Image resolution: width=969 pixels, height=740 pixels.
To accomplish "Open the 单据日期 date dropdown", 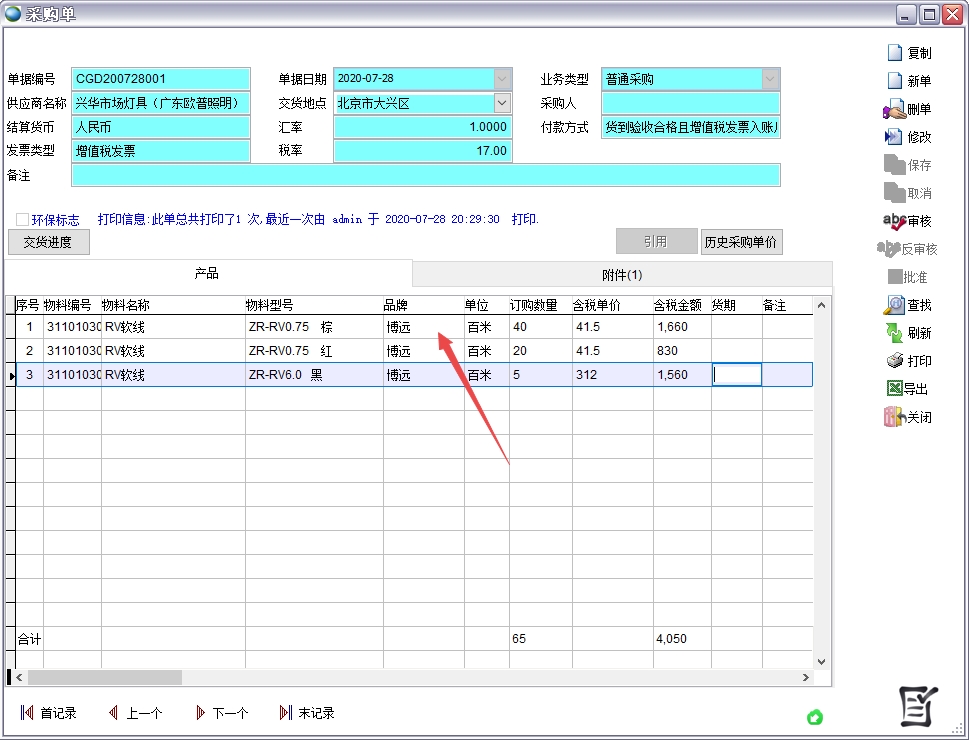I will click(502, 79).
